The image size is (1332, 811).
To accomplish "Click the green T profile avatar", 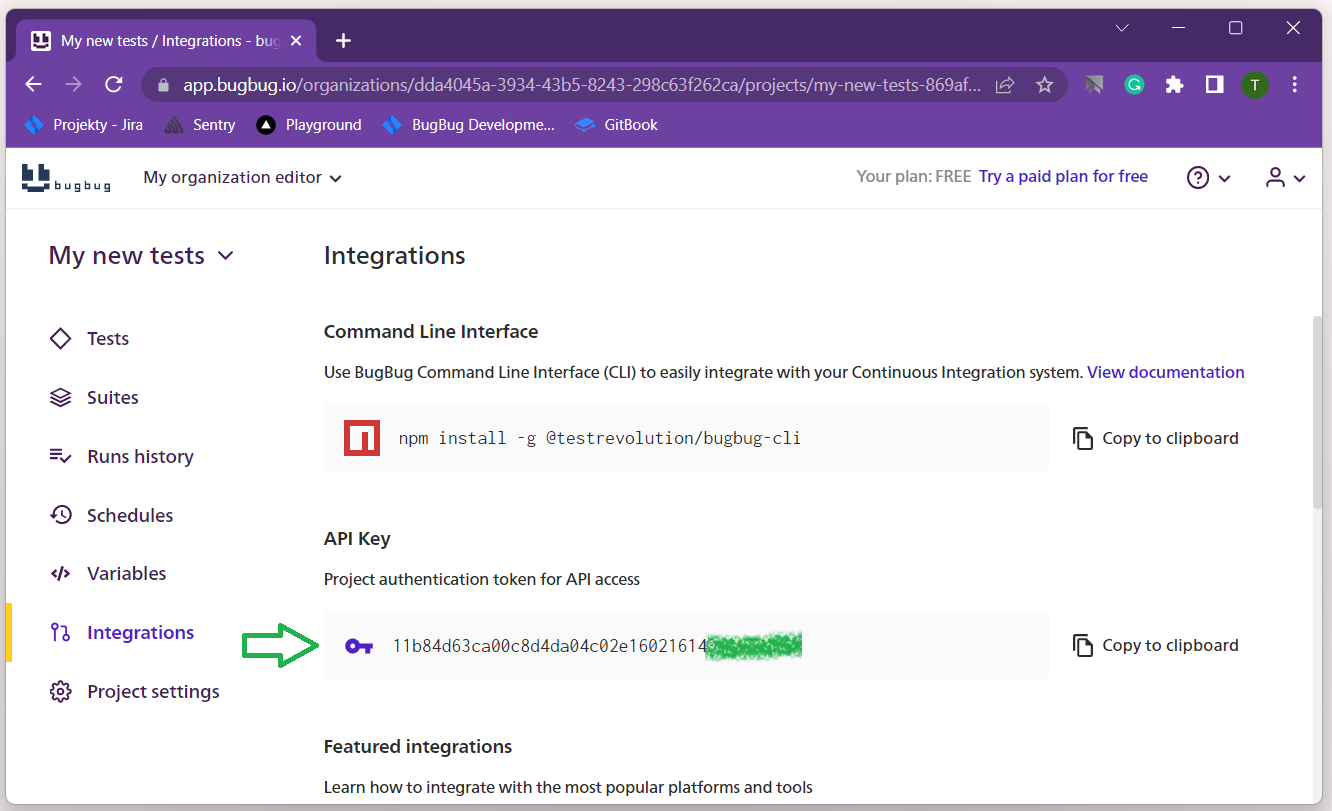I will point(1255,85).
